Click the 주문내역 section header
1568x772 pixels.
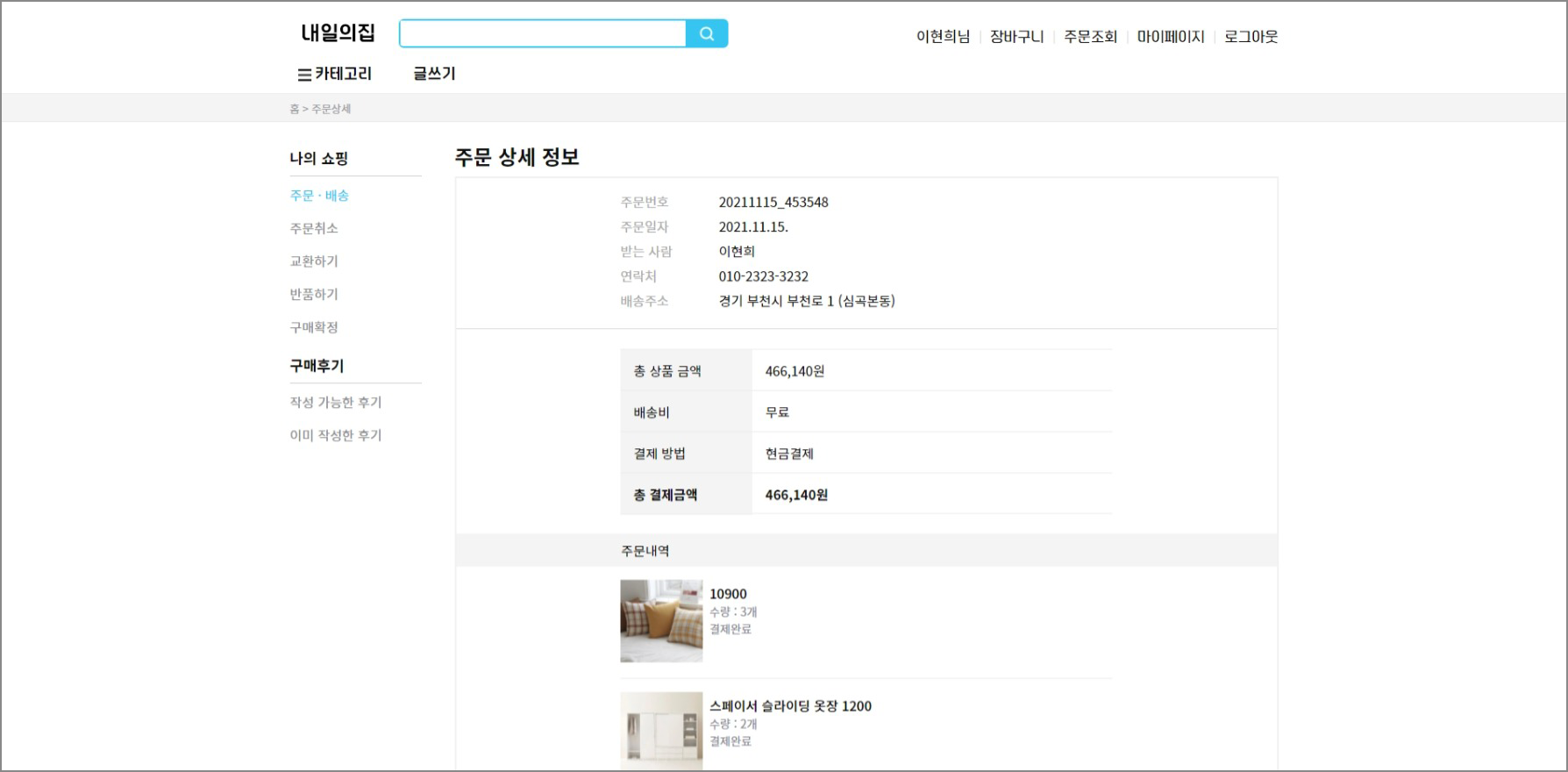point(645,551)
